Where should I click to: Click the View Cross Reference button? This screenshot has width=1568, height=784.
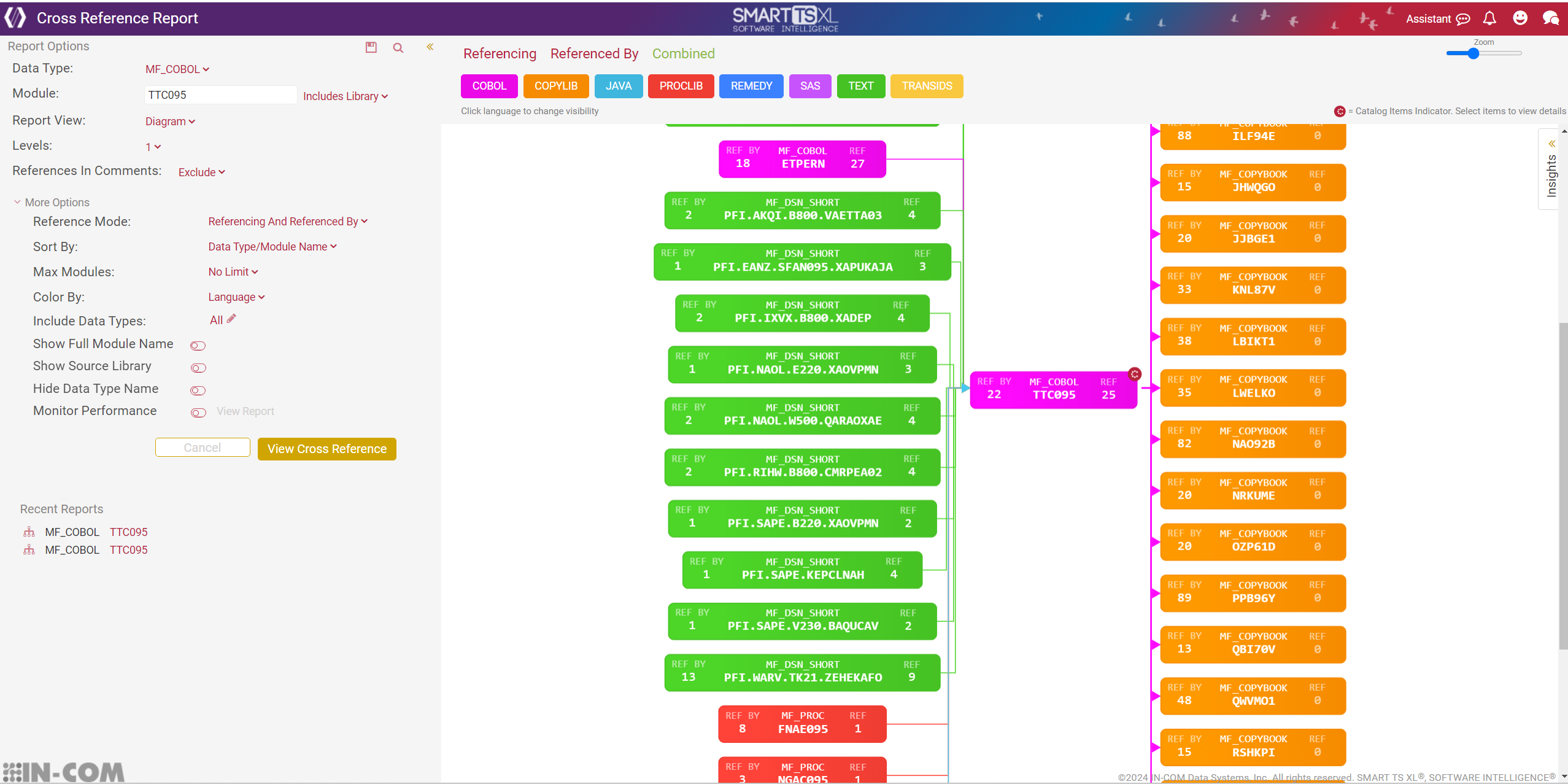pyautogui.click(x=326, y=449)
